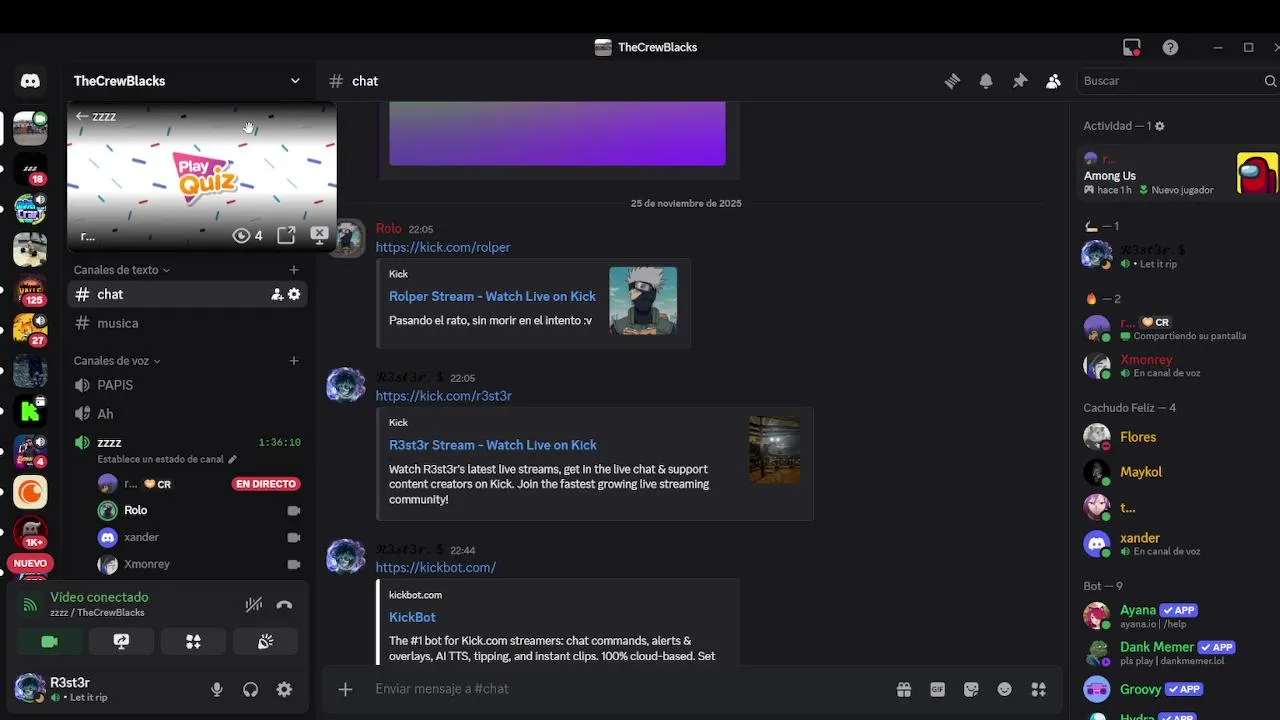Close the stream preview overlay
Image resolution: width=1280 pixels, height=720 pixels.
click(x=319, y=235)
